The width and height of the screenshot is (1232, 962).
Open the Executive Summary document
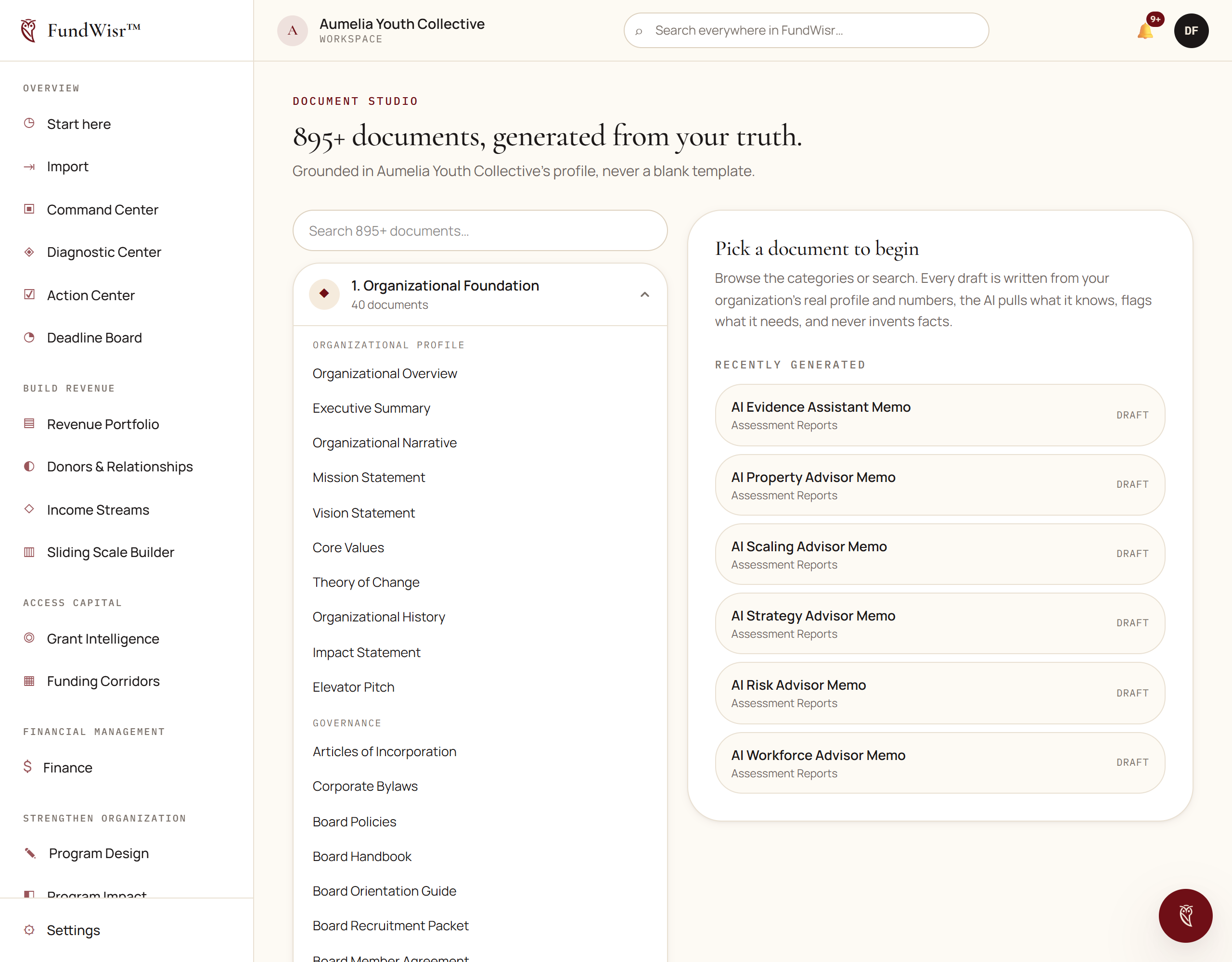[371, 408]
